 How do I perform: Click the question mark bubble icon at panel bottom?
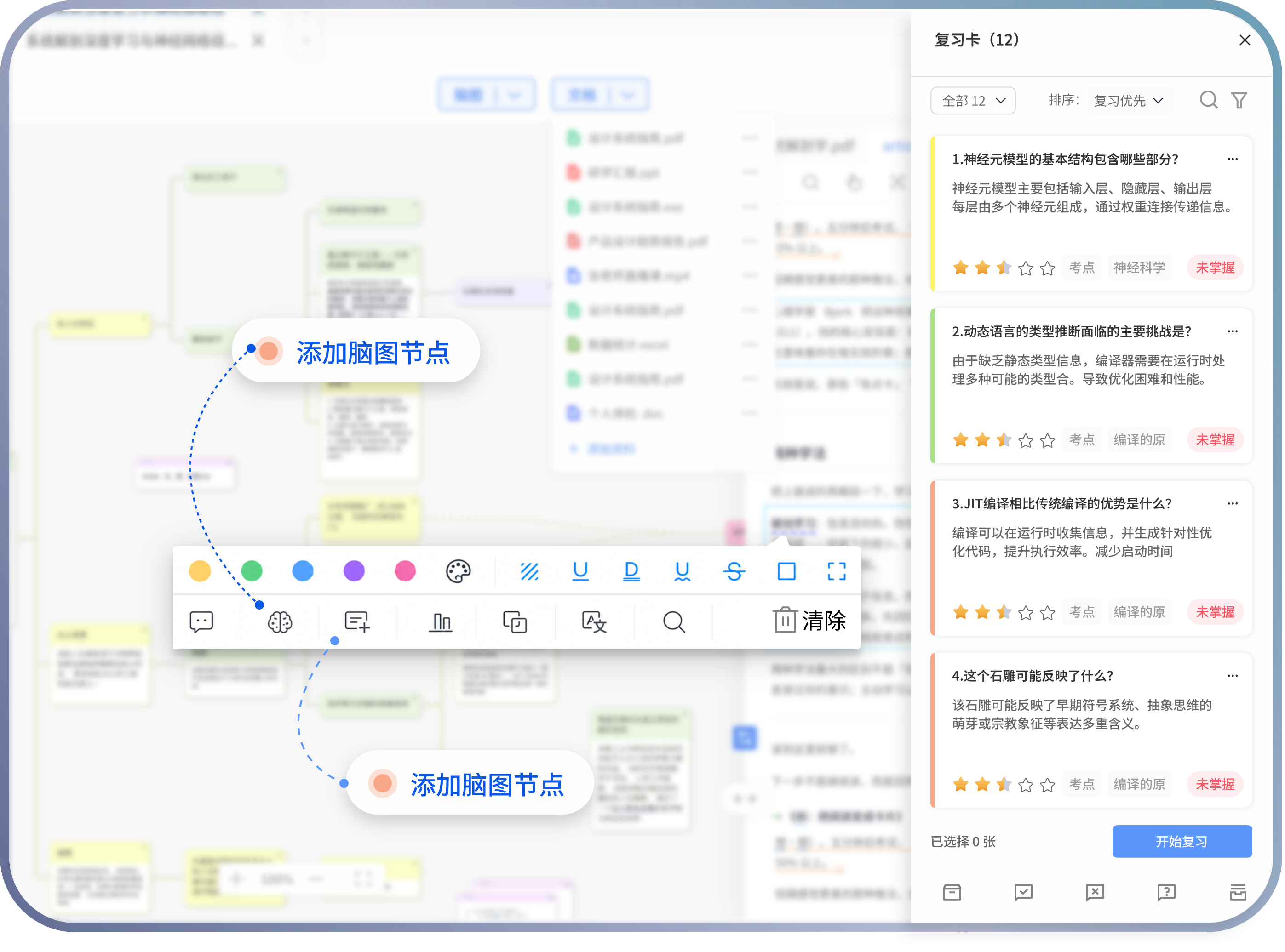coord(1166,893)
